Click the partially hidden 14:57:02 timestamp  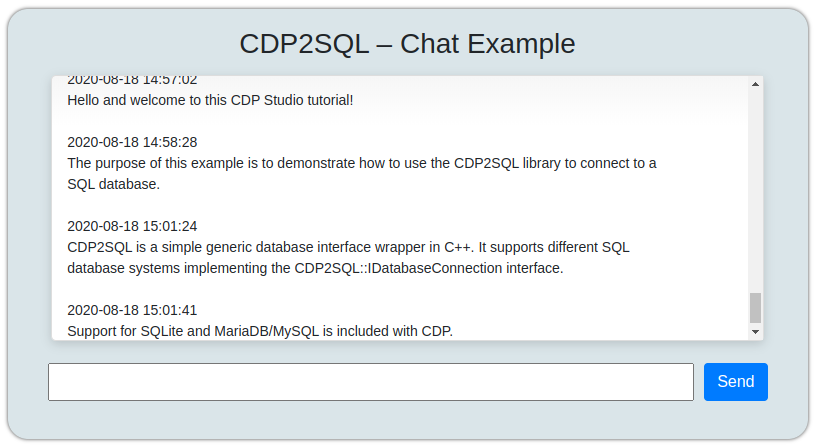[132, 81]
